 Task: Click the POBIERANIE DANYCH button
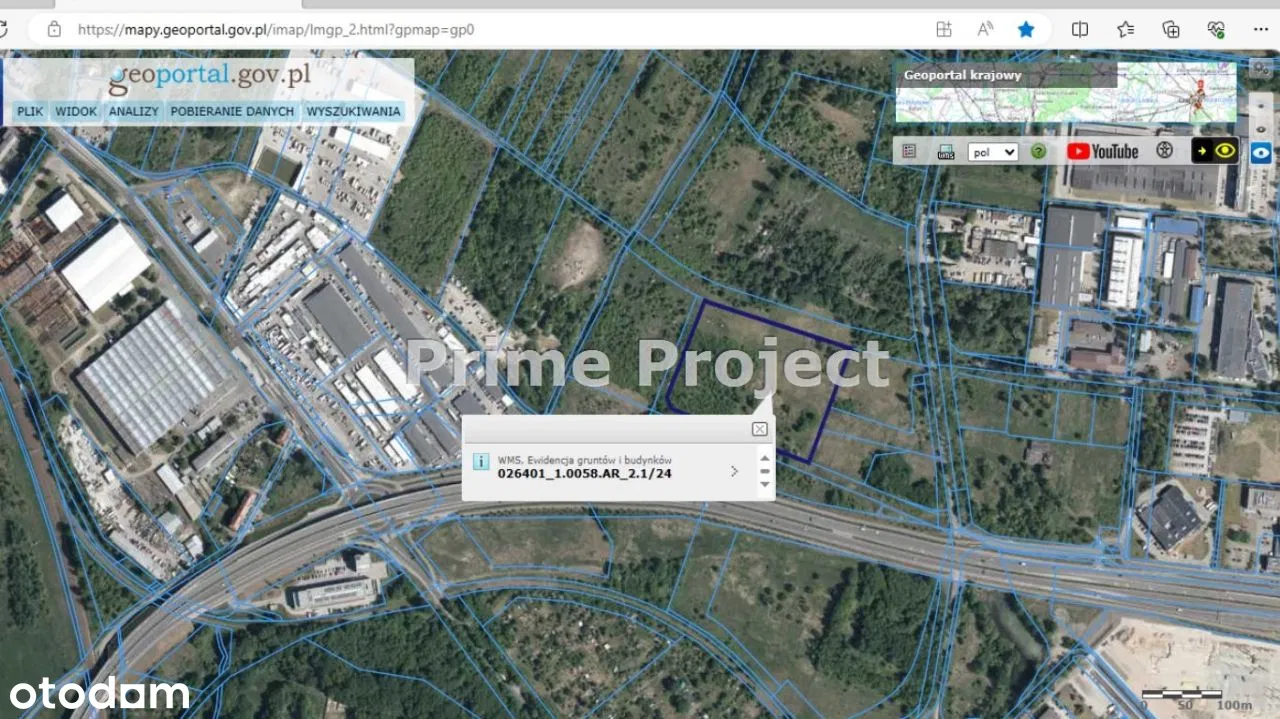coord(232,112)
